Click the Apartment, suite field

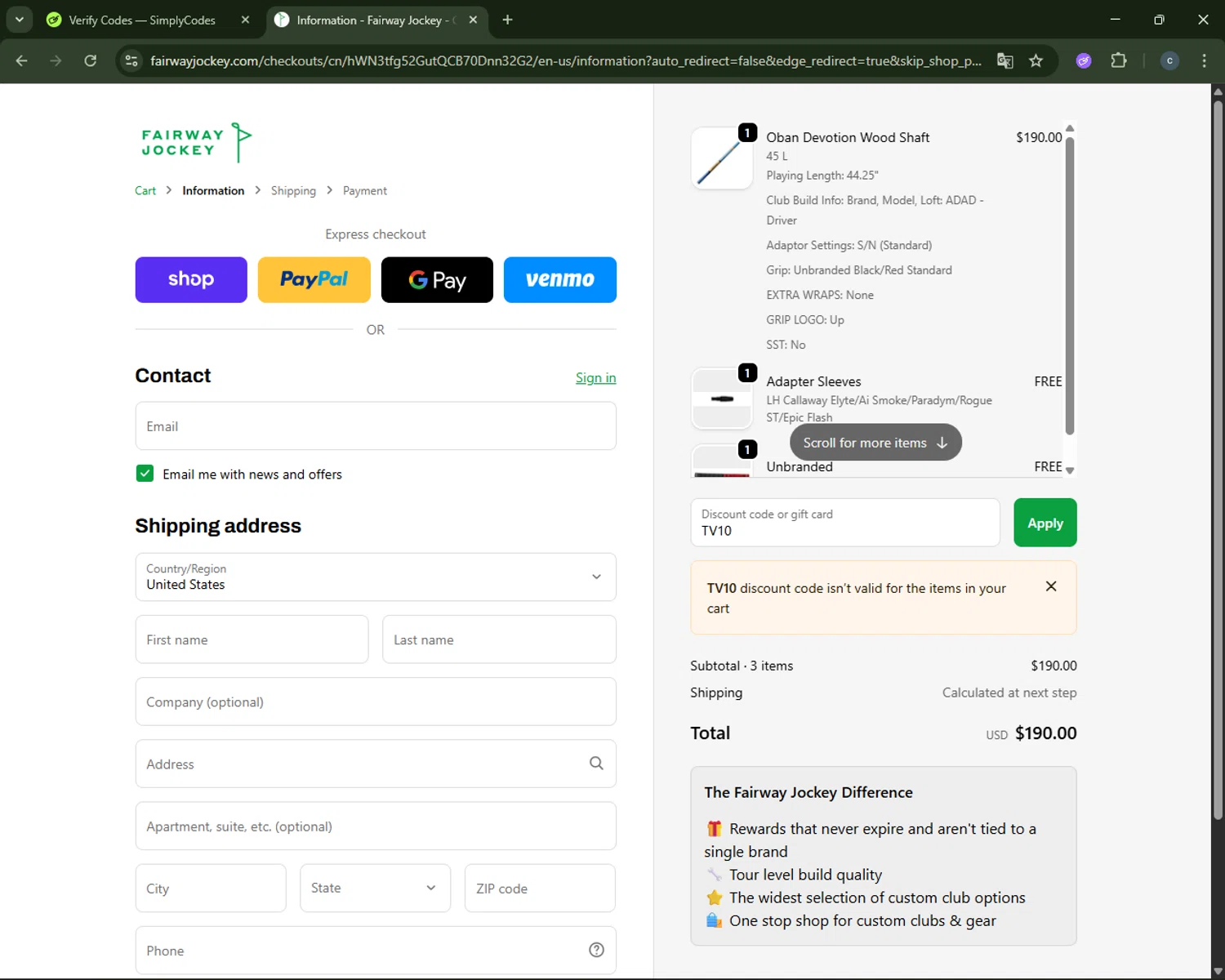pyautogui.click(x=376, y=826)
